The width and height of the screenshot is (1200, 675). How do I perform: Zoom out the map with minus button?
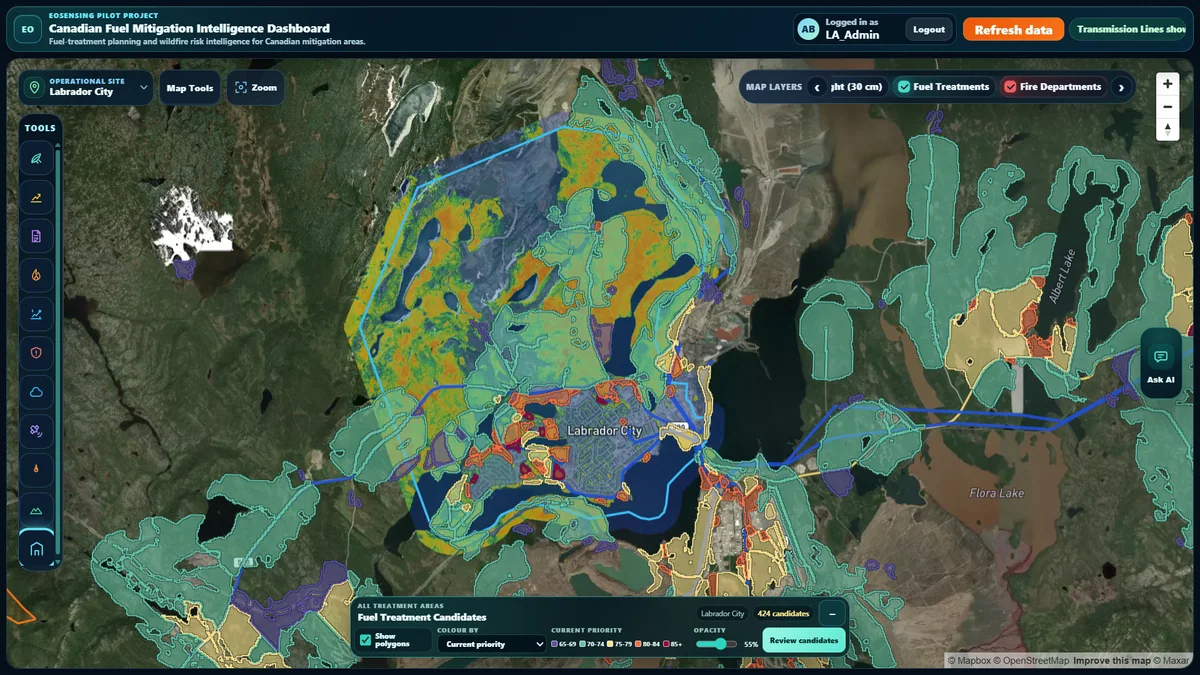[1167, 107]
